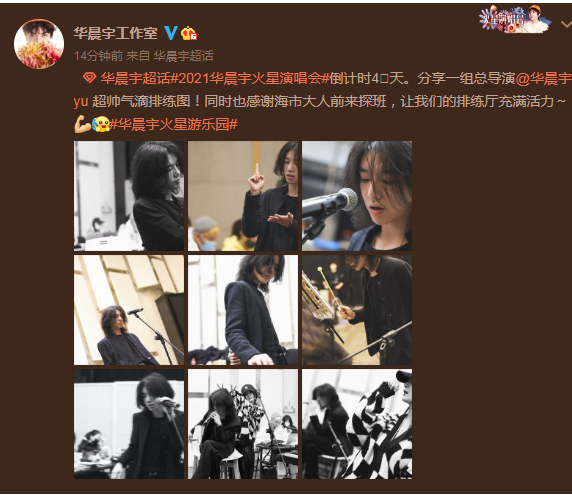Open photo with mic stand and wall panels

point(129,310)
